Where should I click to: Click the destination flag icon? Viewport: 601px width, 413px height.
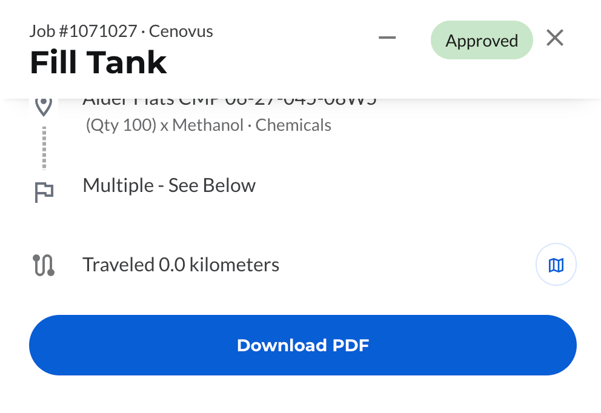click(44, 192)
